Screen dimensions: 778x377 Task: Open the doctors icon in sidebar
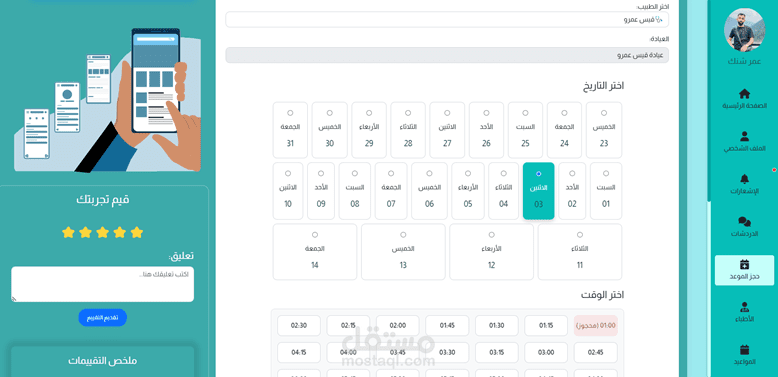[744, 307]
